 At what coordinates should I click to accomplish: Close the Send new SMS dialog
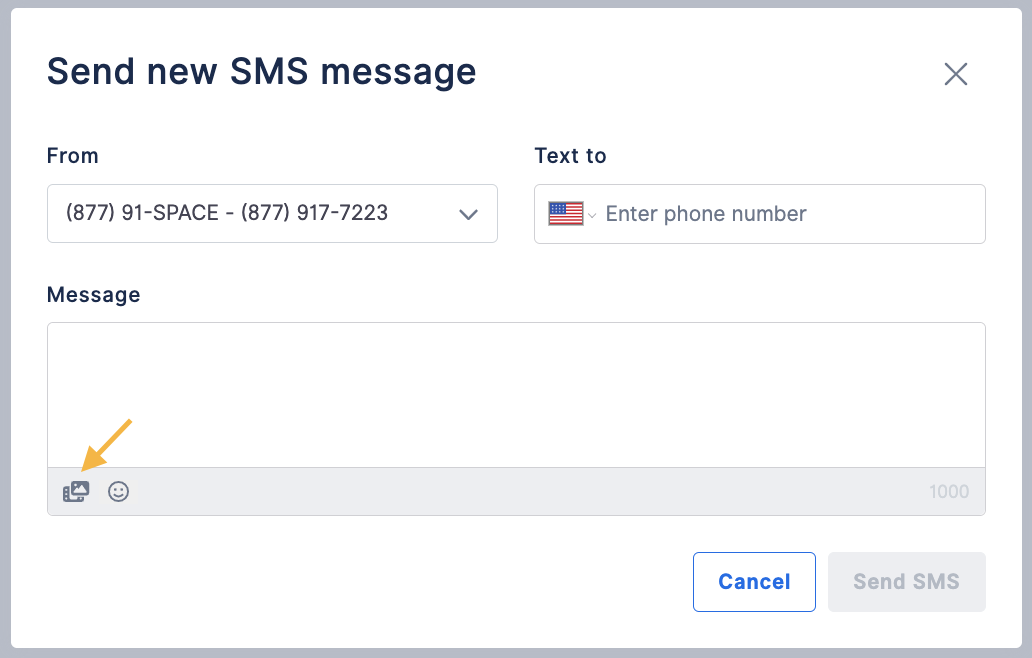click(956, 74)
